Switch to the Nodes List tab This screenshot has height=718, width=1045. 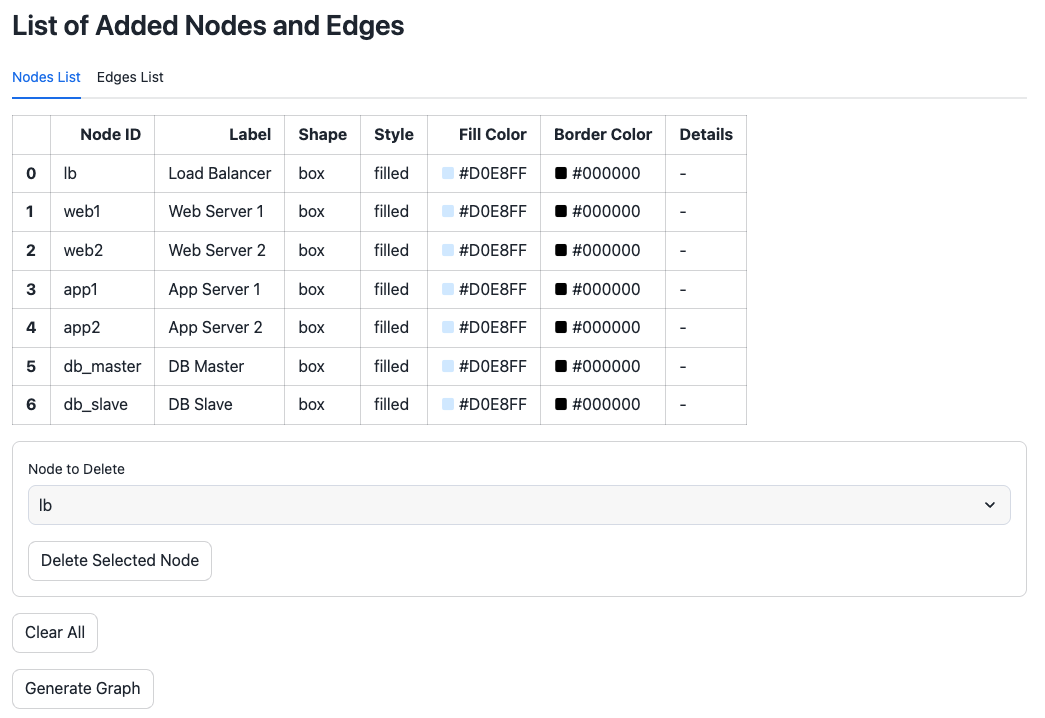(x=46, y=77)
